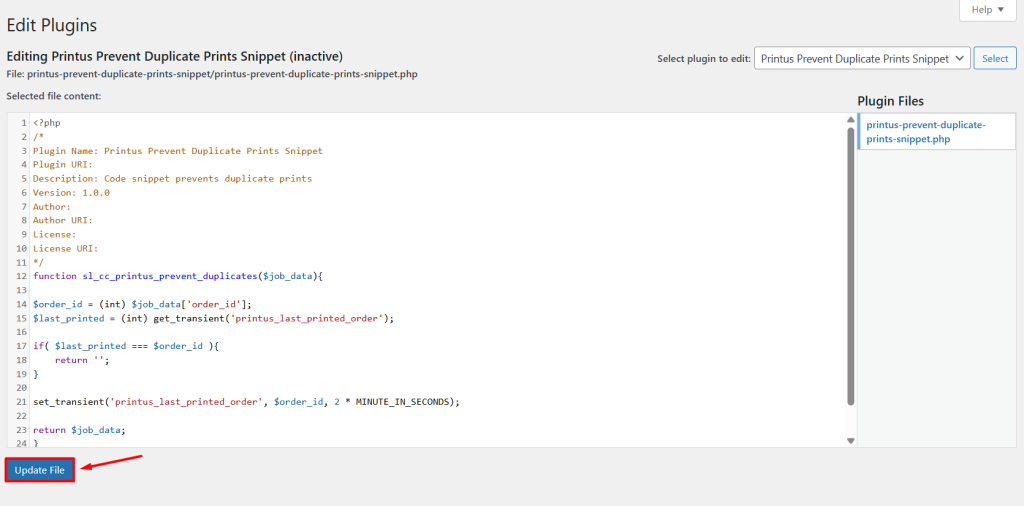Click the Author URI comment line
Viewport: 1024px width, 506px height.
click(x=63, y=220)
